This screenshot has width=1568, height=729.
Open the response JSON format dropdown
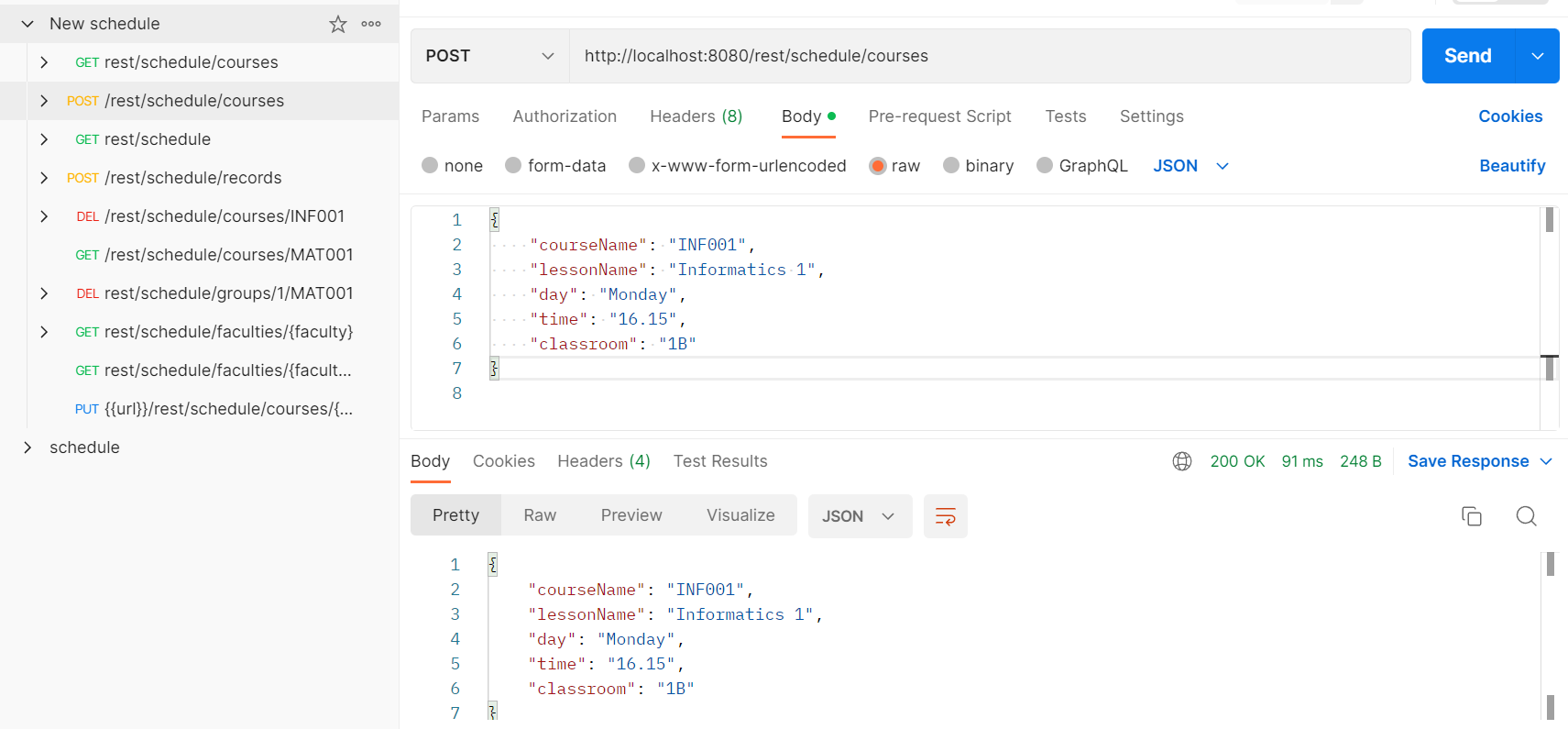(x=859, y=516)
